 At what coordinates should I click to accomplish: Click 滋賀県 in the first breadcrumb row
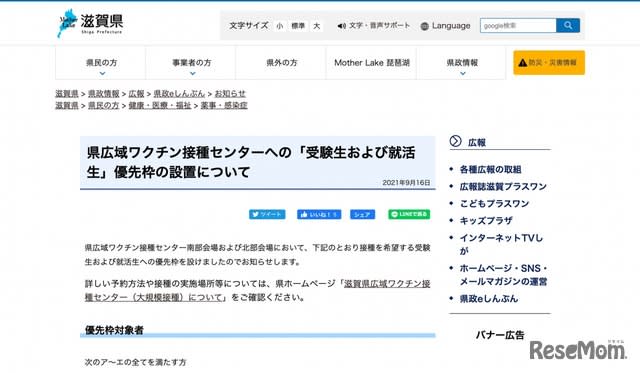tap(67, 93)
